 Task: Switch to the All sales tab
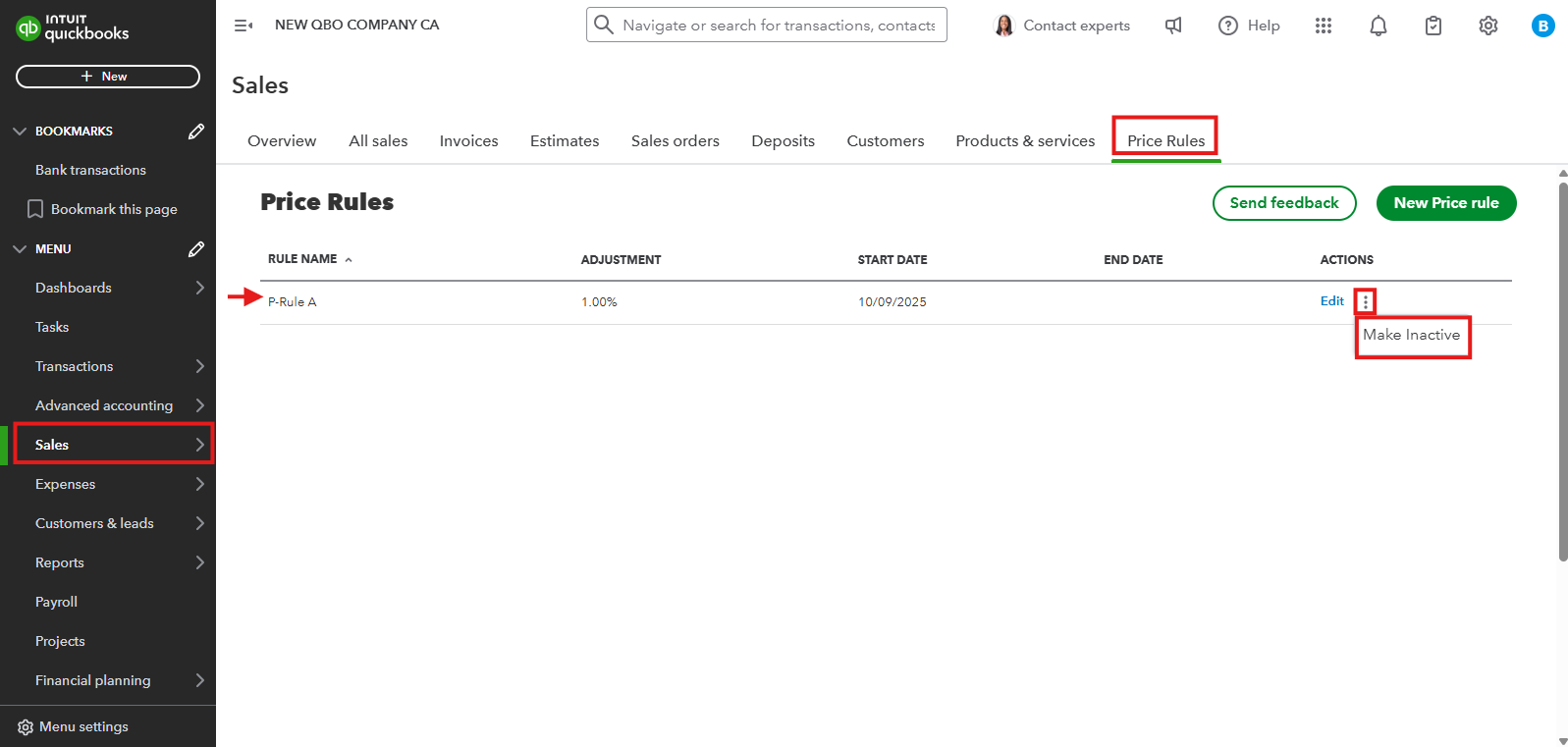[378, 141]
